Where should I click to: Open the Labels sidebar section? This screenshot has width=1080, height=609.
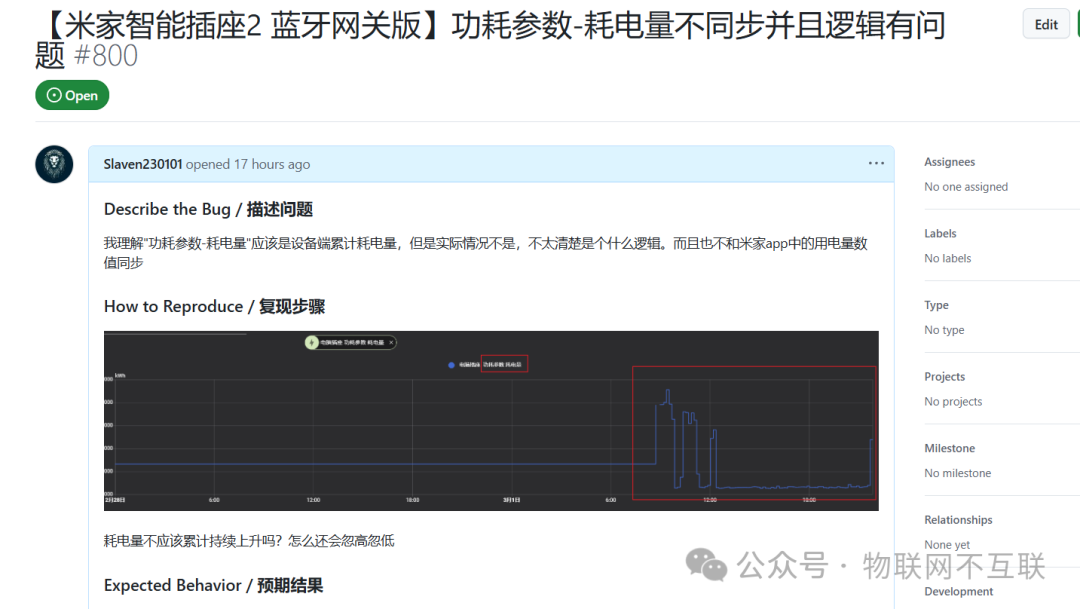coord(940,234)
